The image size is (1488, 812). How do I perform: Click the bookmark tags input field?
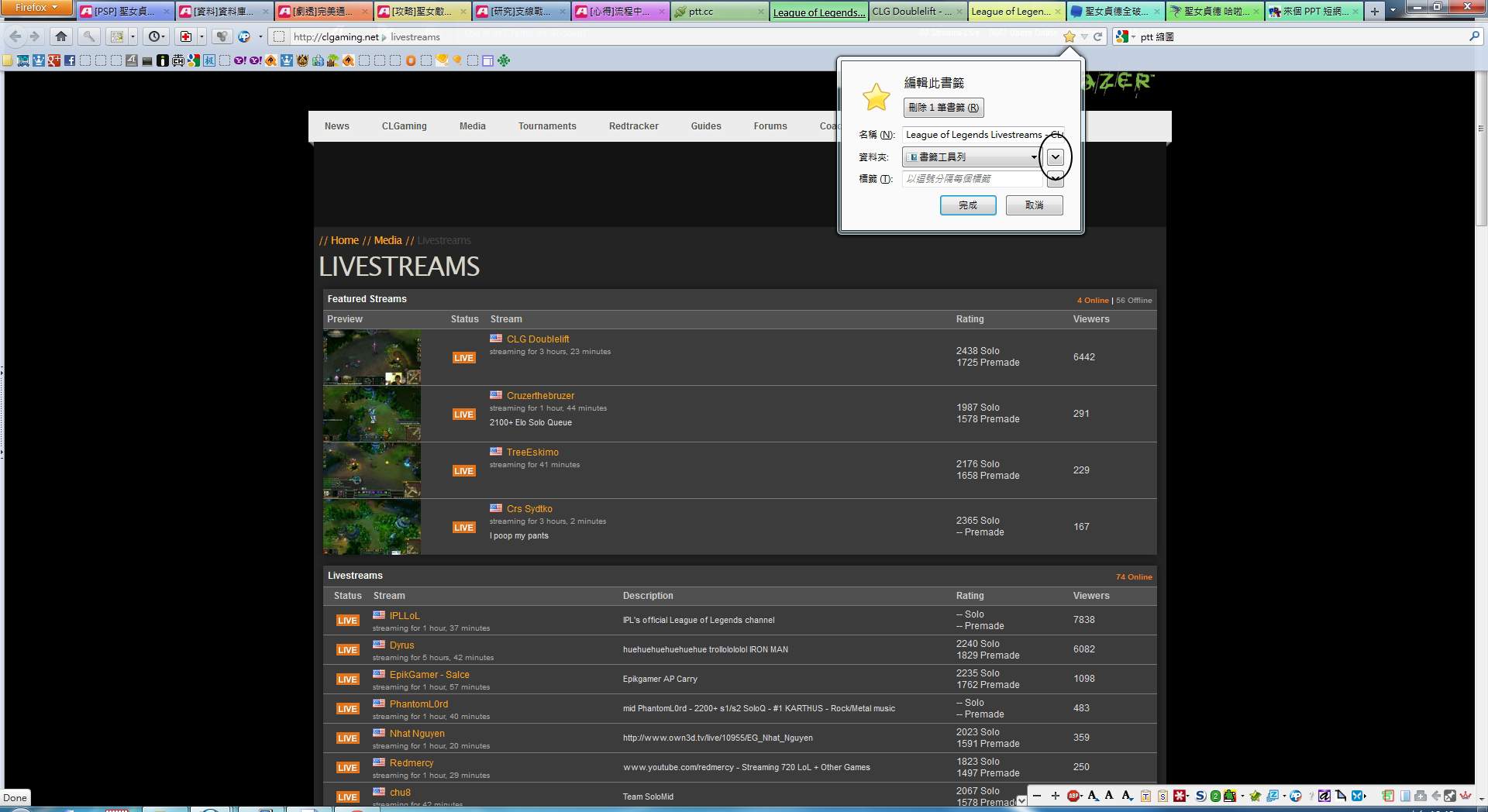tap(973, 179)
